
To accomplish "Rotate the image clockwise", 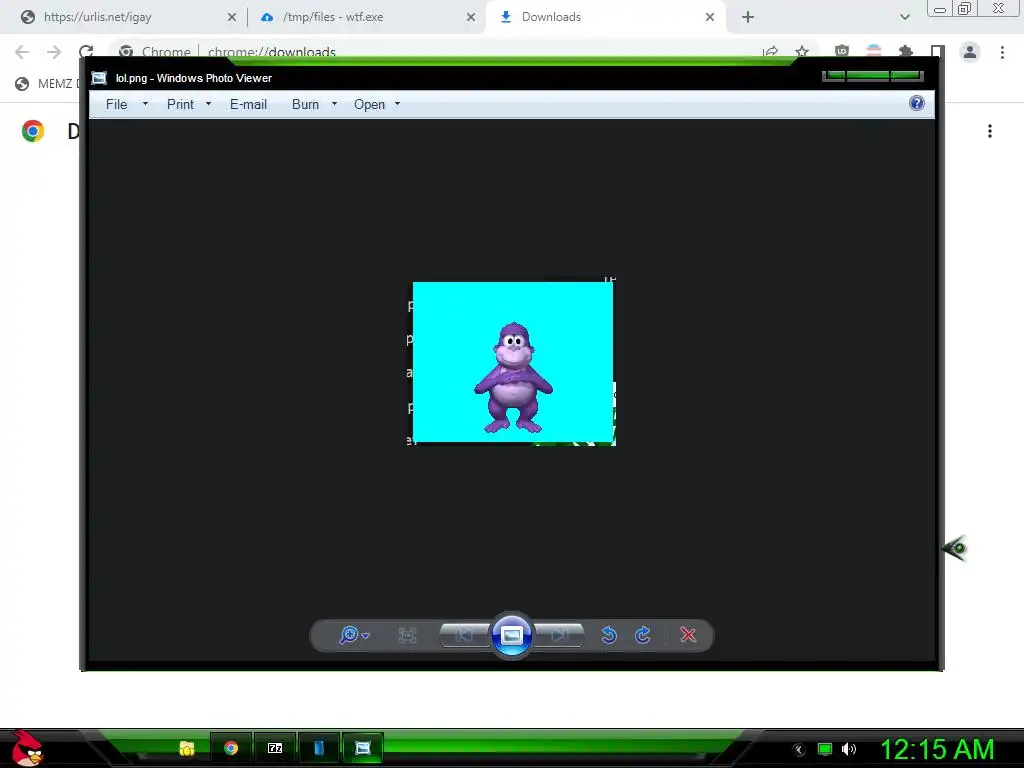I will (x=643, y=635).
